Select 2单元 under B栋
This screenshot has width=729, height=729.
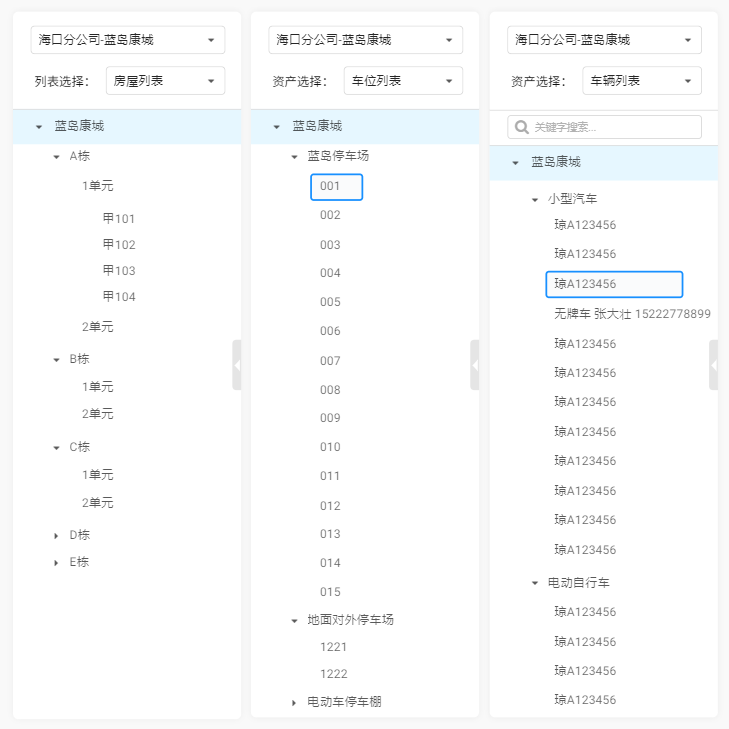coord(98,414)
